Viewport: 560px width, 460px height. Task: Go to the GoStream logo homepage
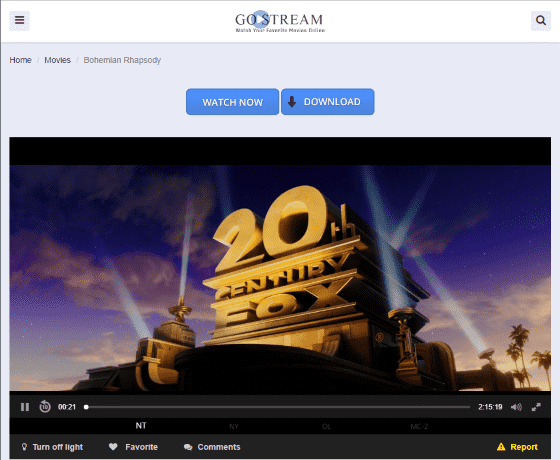[280, 22]
